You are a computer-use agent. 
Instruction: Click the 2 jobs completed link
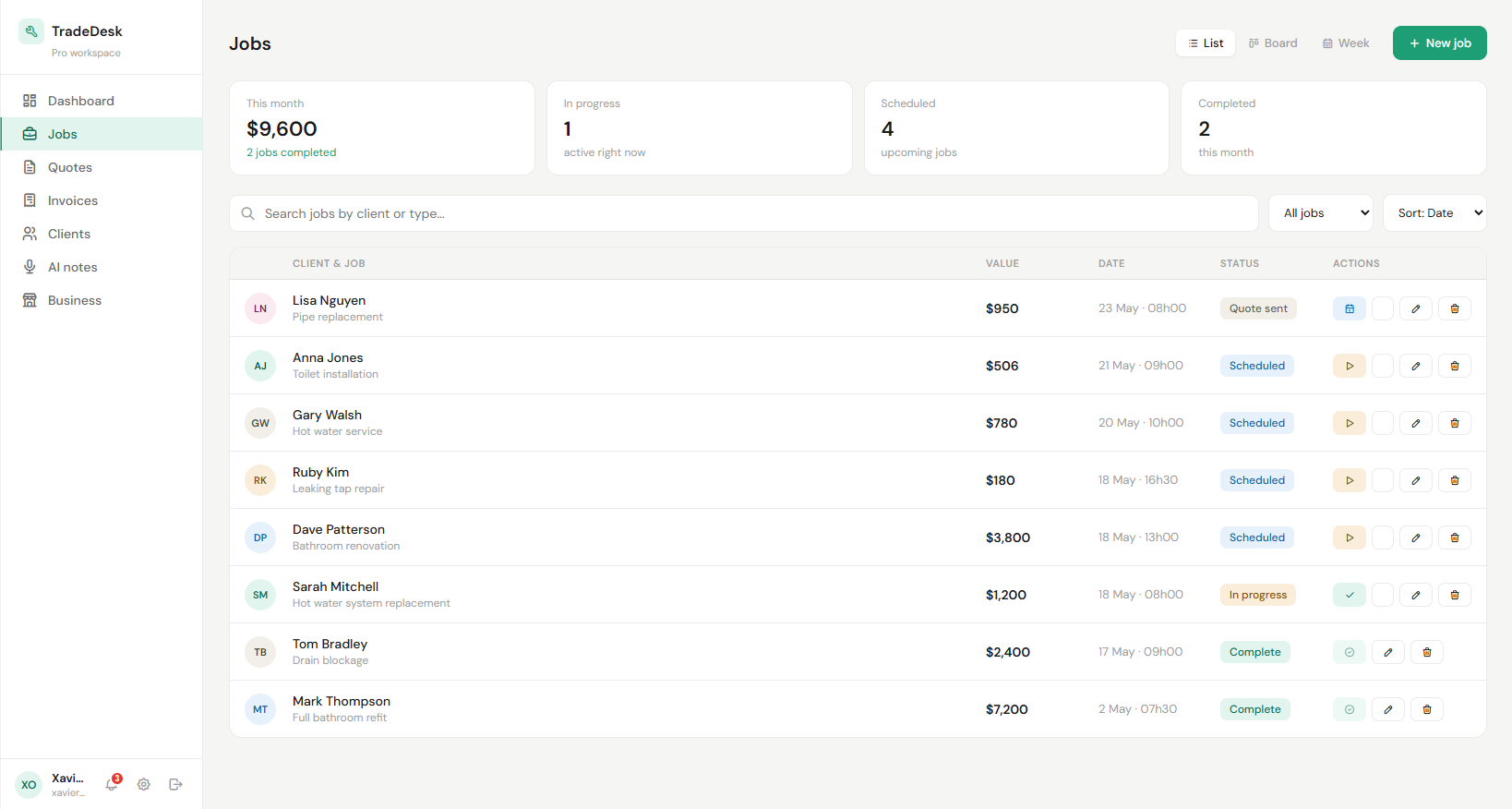[291, 152]
